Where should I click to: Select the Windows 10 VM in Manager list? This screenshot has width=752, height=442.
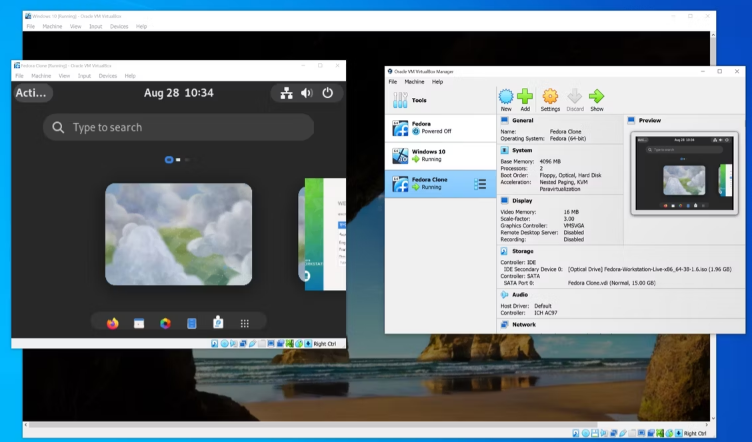[440, 156]
